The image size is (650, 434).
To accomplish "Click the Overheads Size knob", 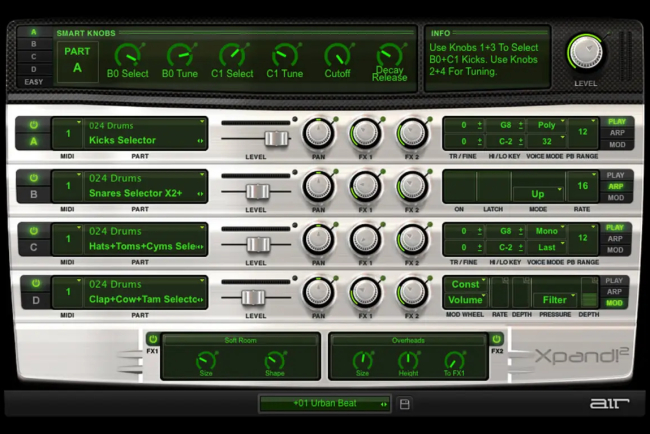I will click(362, 360).
